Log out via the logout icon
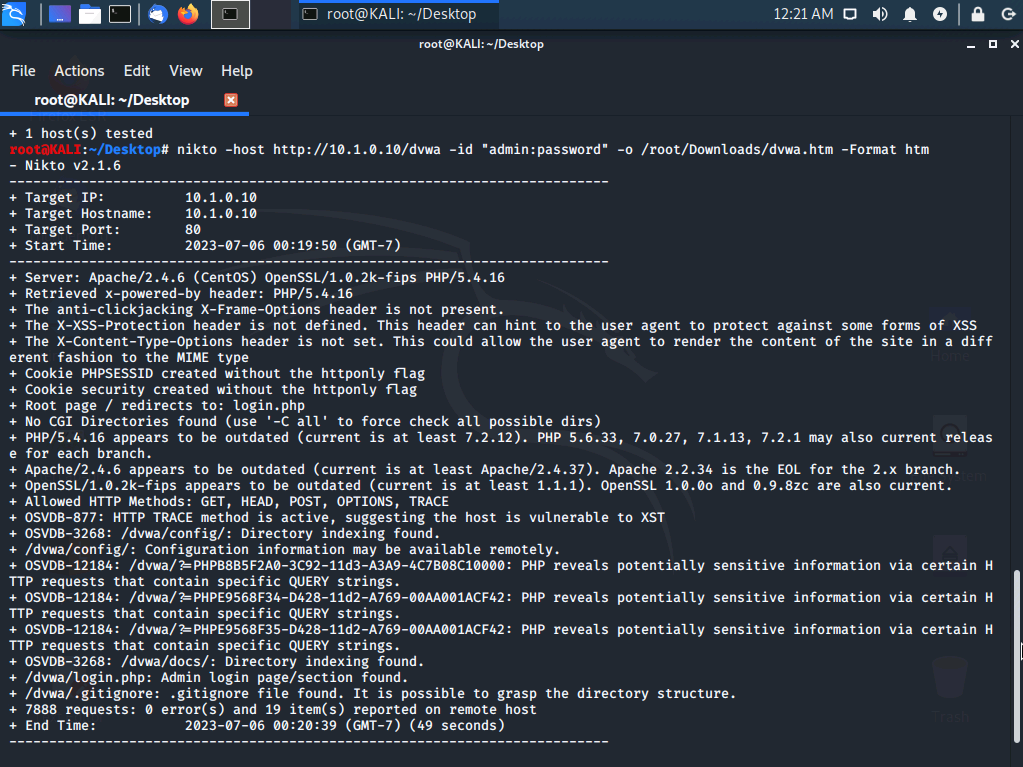The height and width of the screenshot is (767, 1023). pyautogui.click(x=1008, y=14)
